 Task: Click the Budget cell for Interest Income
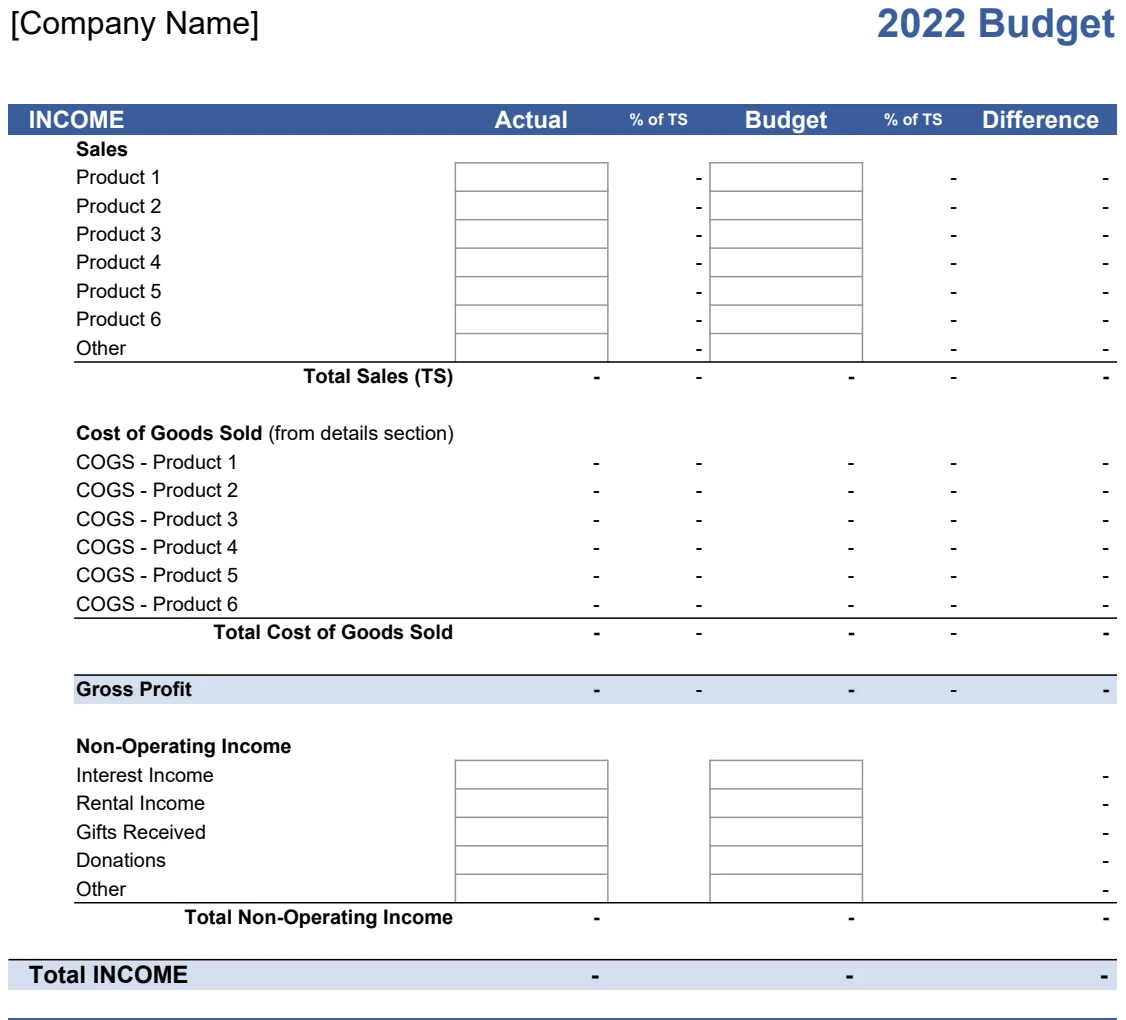786,774
